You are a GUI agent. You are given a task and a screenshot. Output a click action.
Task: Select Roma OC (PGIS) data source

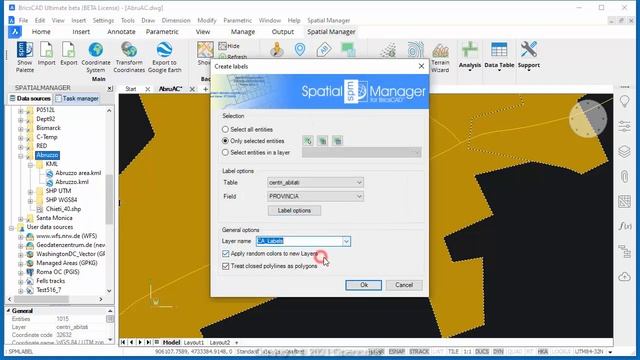(x=58, y=272)
